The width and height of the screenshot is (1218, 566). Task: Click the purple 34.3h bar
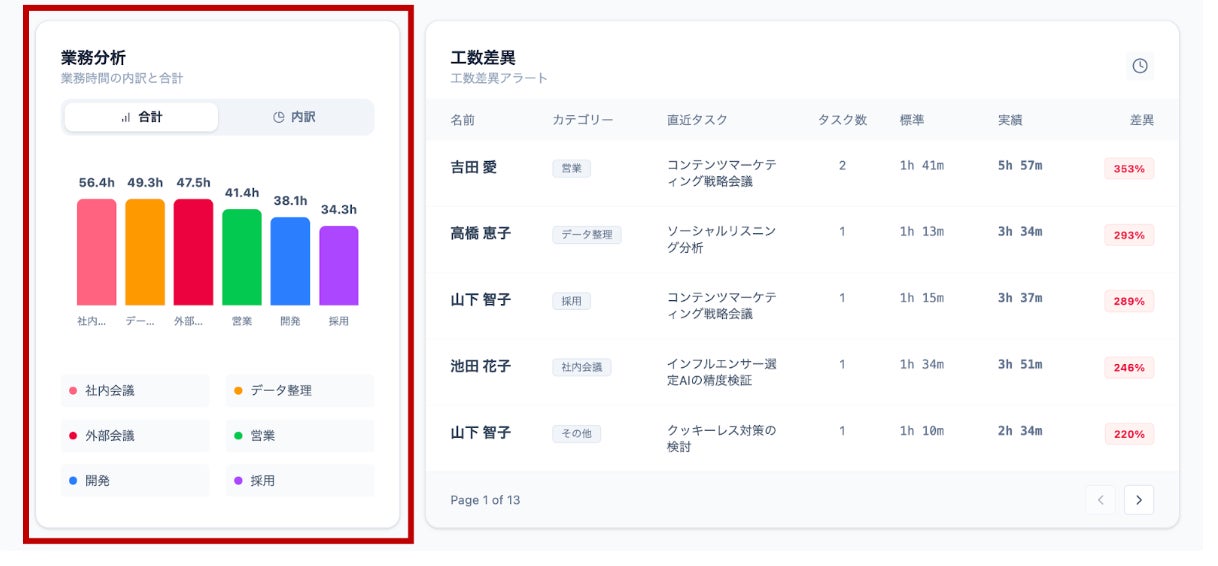point(339,266)
